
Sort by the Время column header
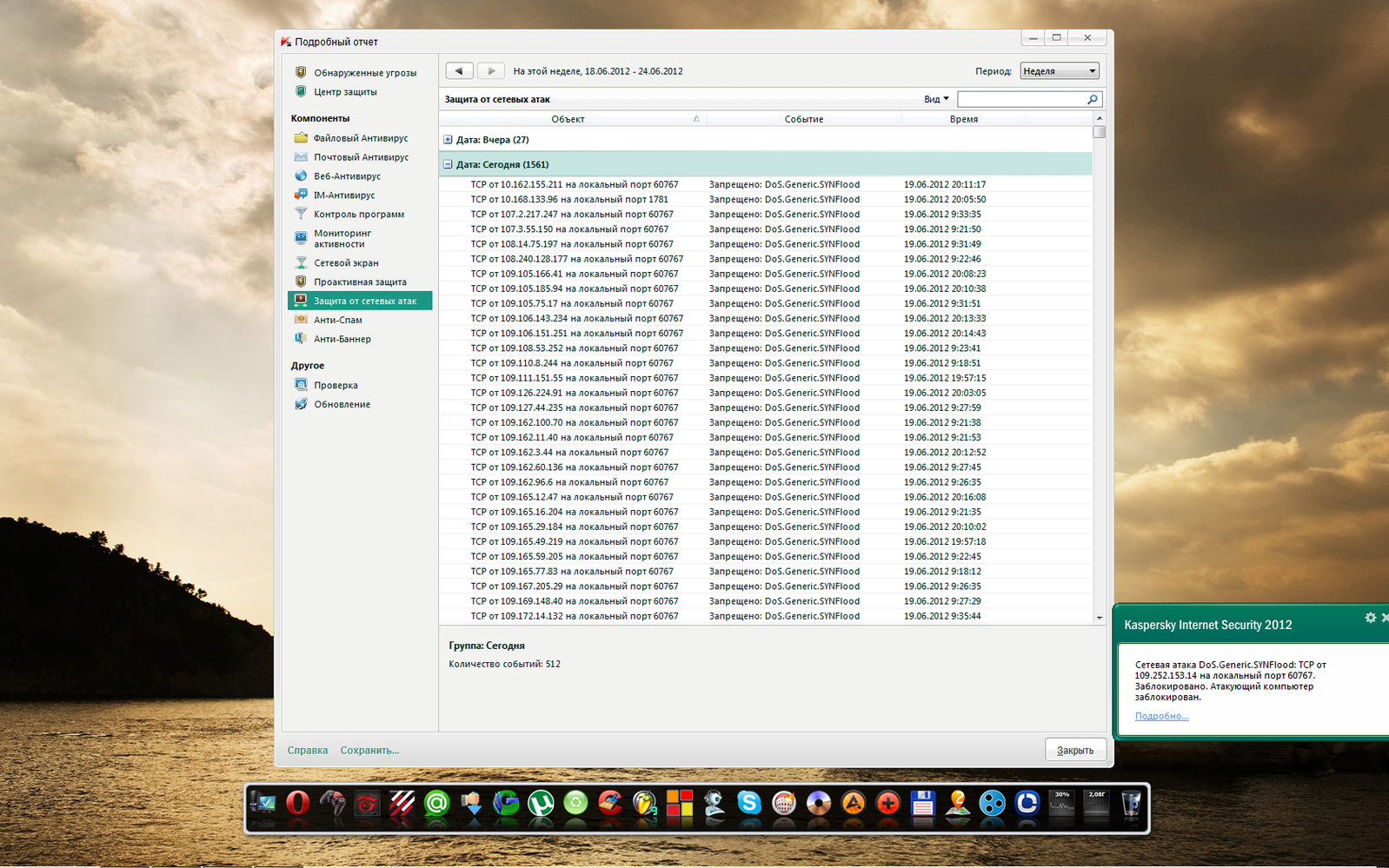coord(964,119)
